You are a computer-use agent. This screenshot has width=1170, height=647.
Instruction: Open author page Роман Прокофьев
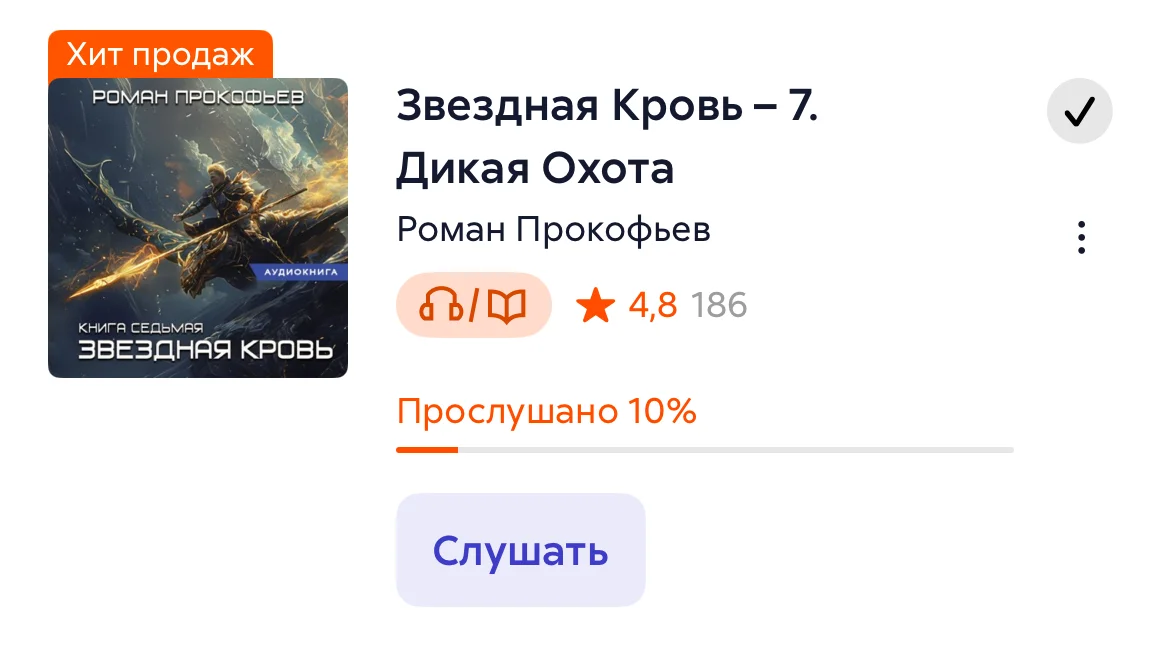pyautogui.click(x=553, y=229)
